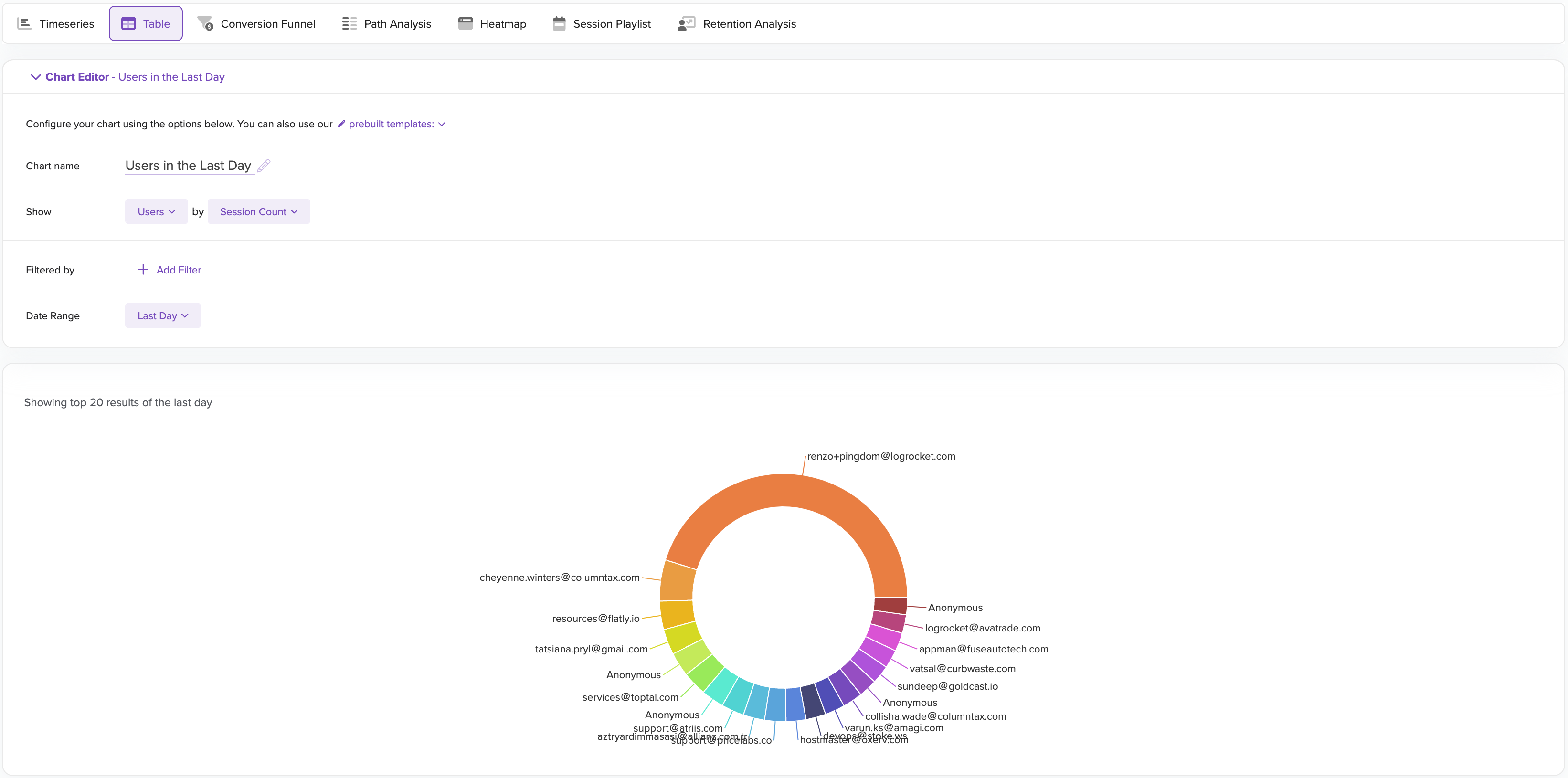
Task: Open the Users dropdown
Action: point(157,212)
